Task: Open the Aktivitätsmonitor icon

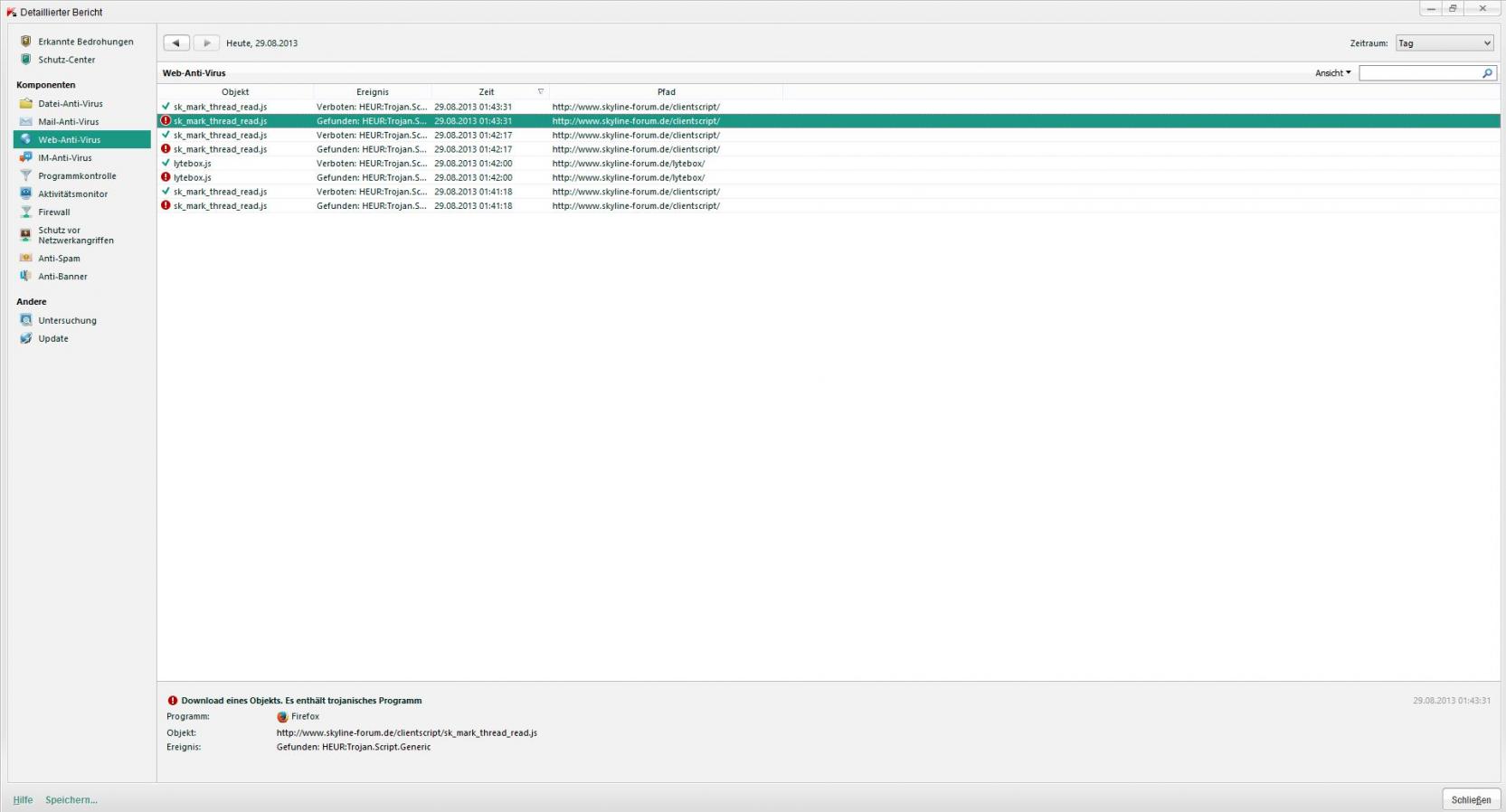Action: 26,194
